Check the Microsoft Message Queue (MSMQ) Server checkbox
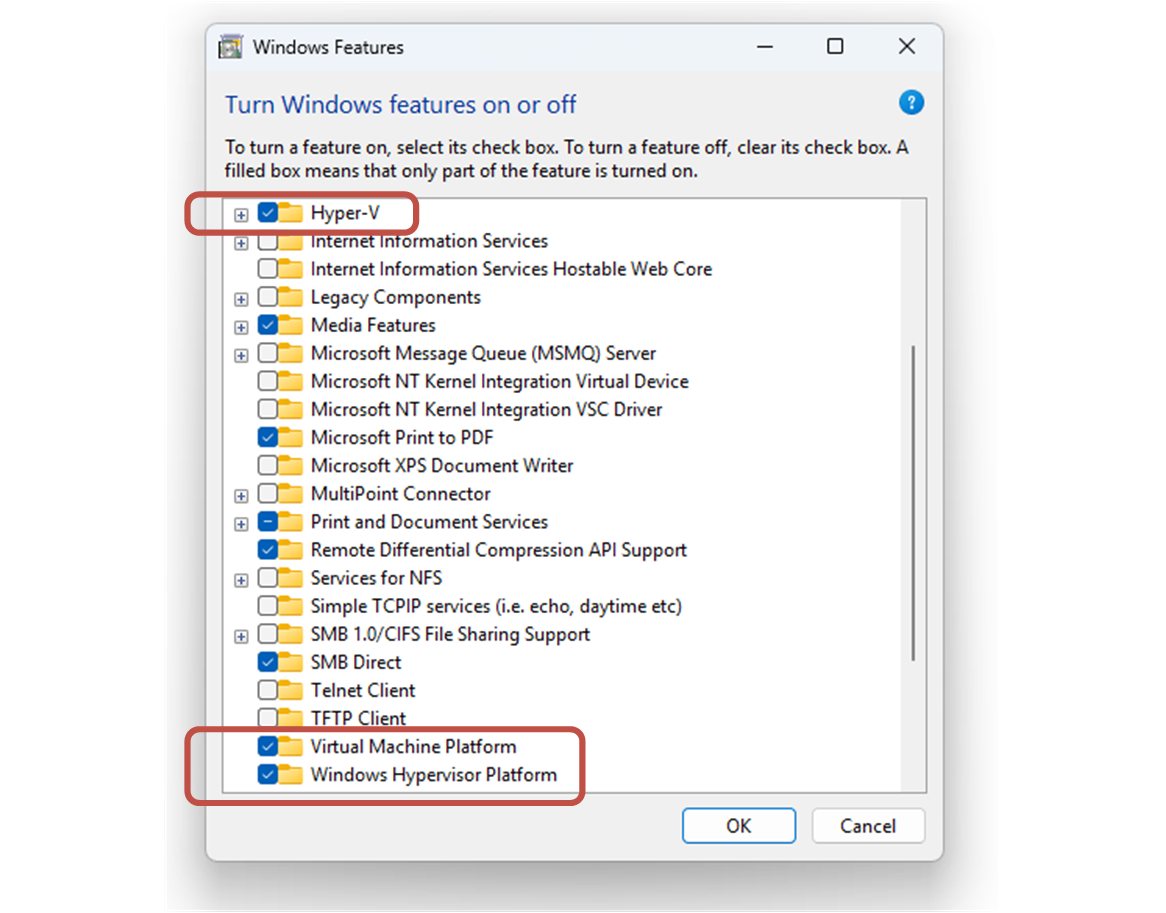 pos(268,352)
